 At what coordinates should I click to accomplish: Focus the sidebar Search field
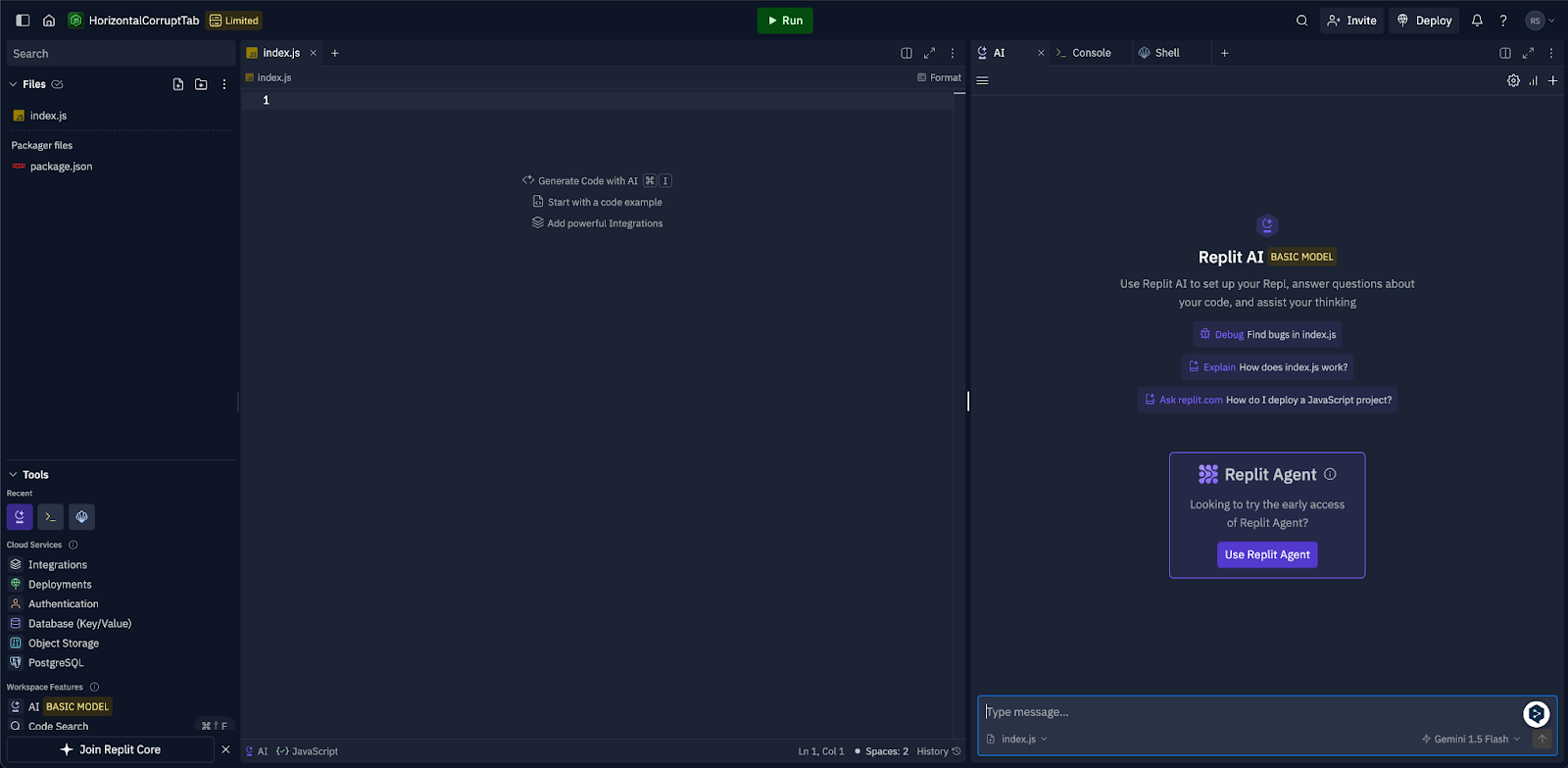[x=121, y=54]
